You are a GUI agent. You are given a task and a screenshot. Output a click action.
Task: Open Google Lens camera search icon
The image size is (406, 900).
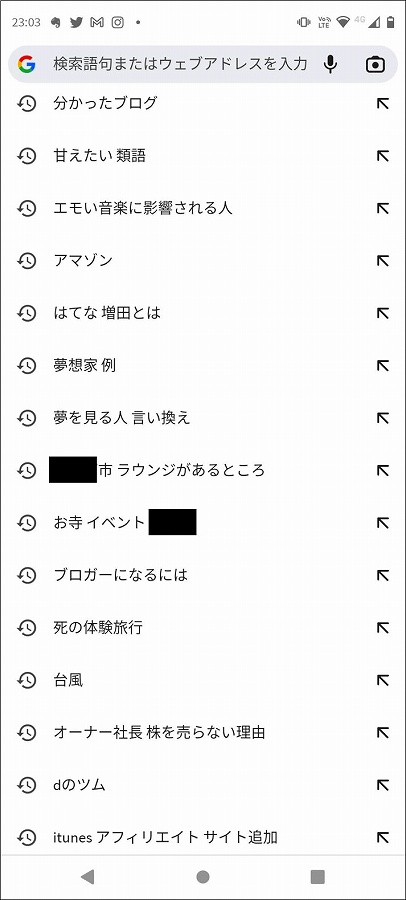pos(376,64)
